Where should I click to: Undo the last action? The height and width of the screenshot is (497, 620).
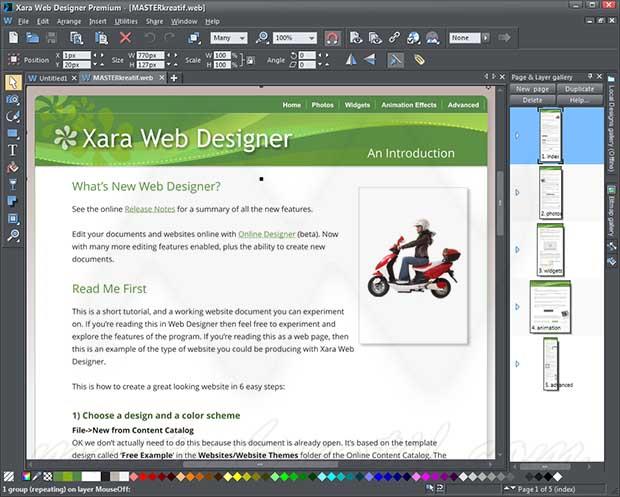(149, 38)
